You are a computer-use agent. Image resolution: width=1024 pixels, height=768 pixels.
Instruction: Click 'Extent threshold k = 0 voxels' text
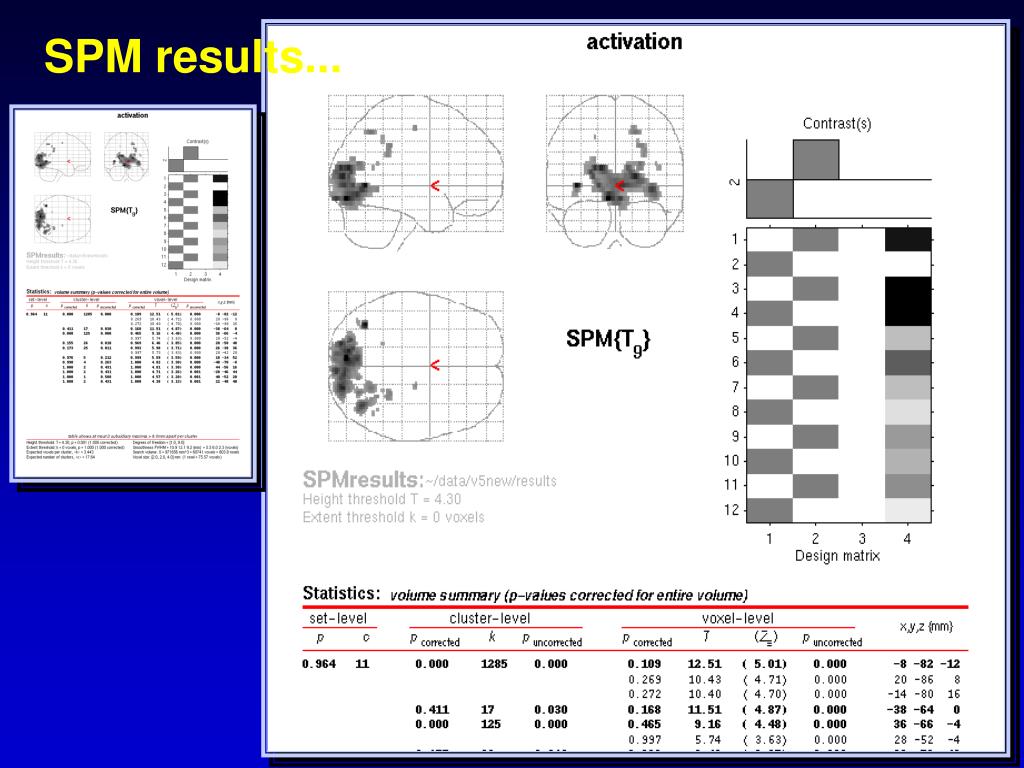(x=393, y=517)
